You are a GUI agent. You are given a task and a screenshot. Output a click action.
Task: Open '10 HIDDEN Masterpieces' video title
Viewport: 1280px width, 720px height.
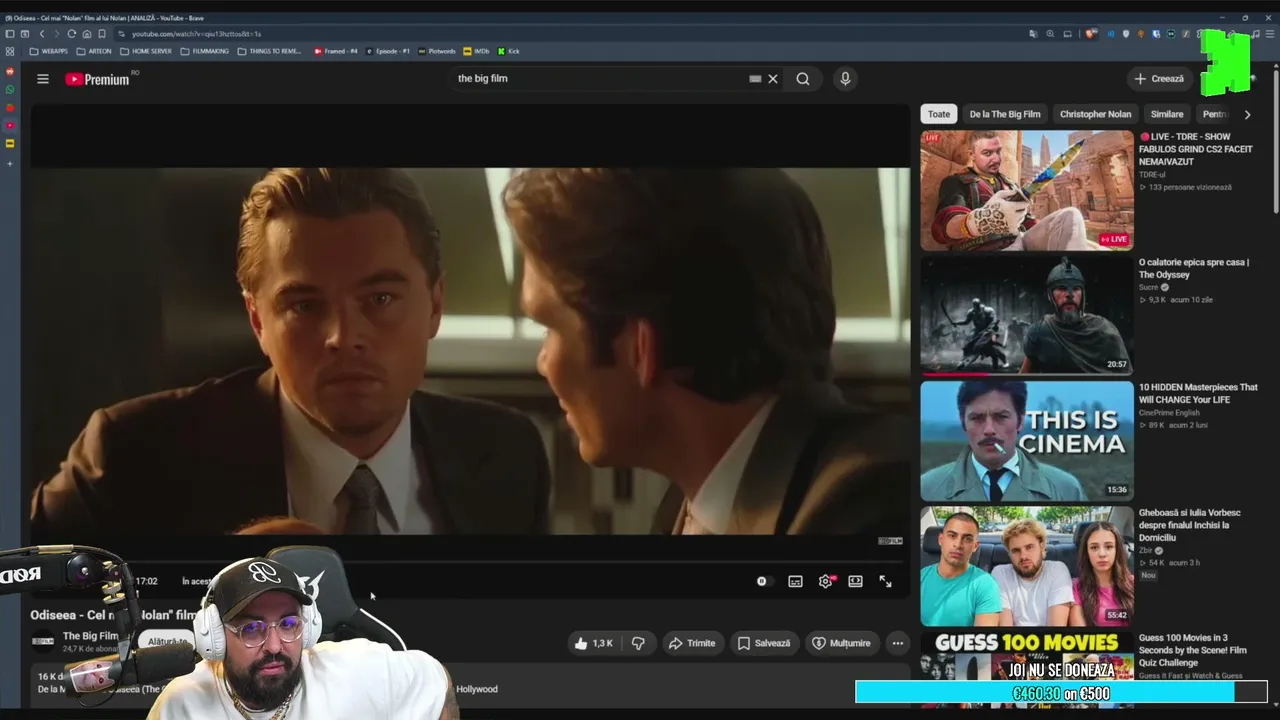pyautogui.click(x=1198, y=393)
